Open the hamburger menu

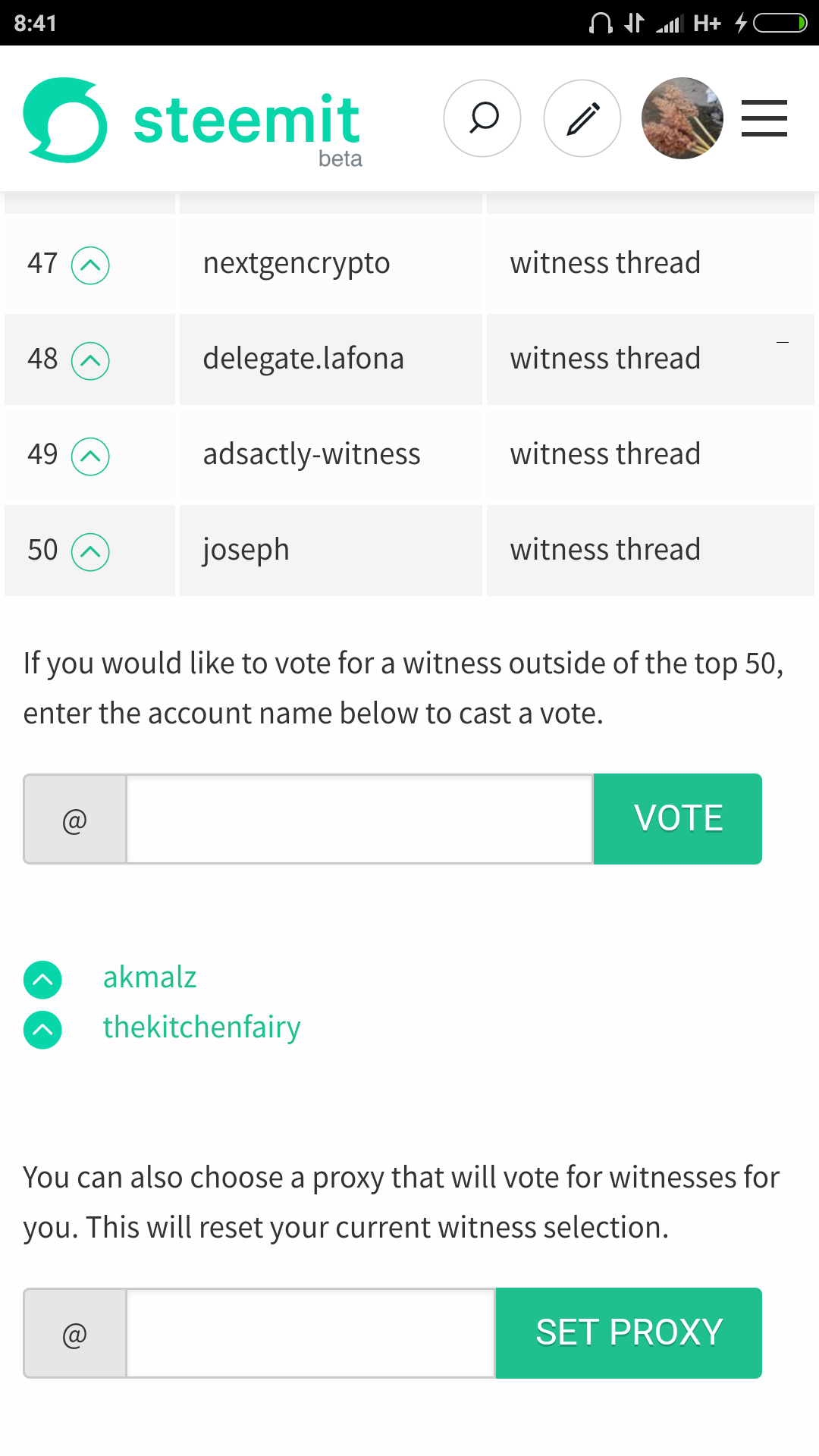pyautogui.click(x=764, y=118)
